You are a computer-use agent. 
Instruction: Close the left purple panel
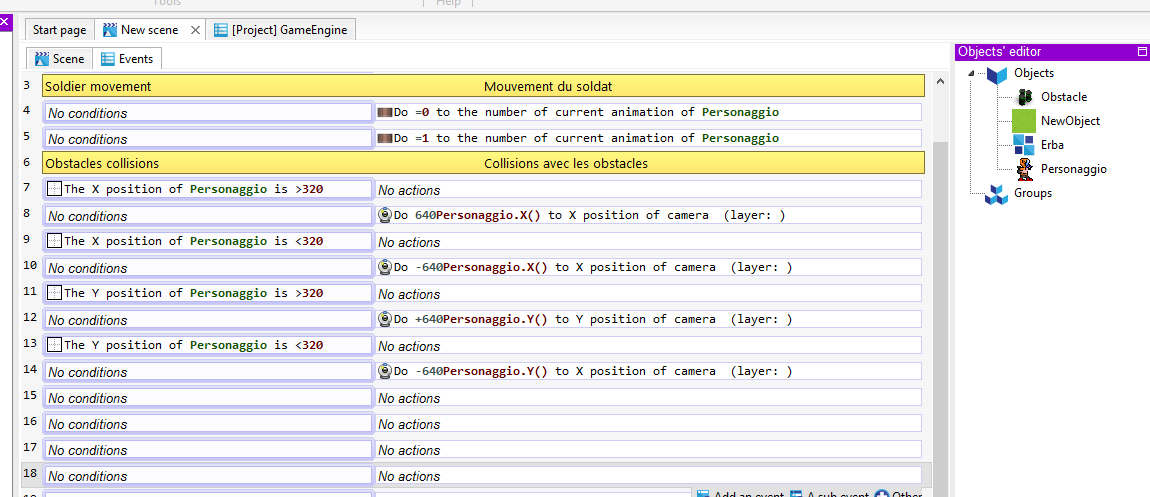pos(4,22)
